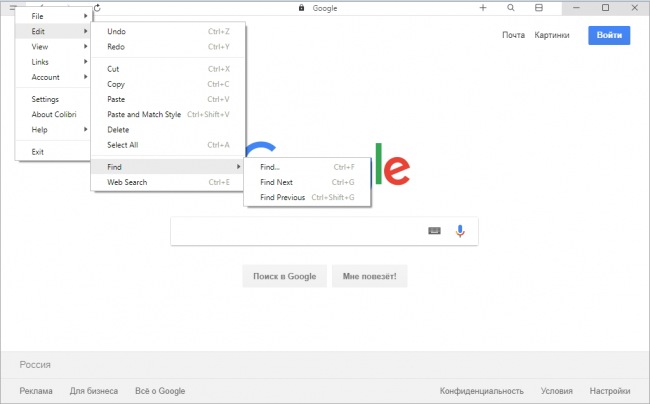Open the Настройки footer link
The height and width of the screenshot is (404, 650).
point(610,391)
